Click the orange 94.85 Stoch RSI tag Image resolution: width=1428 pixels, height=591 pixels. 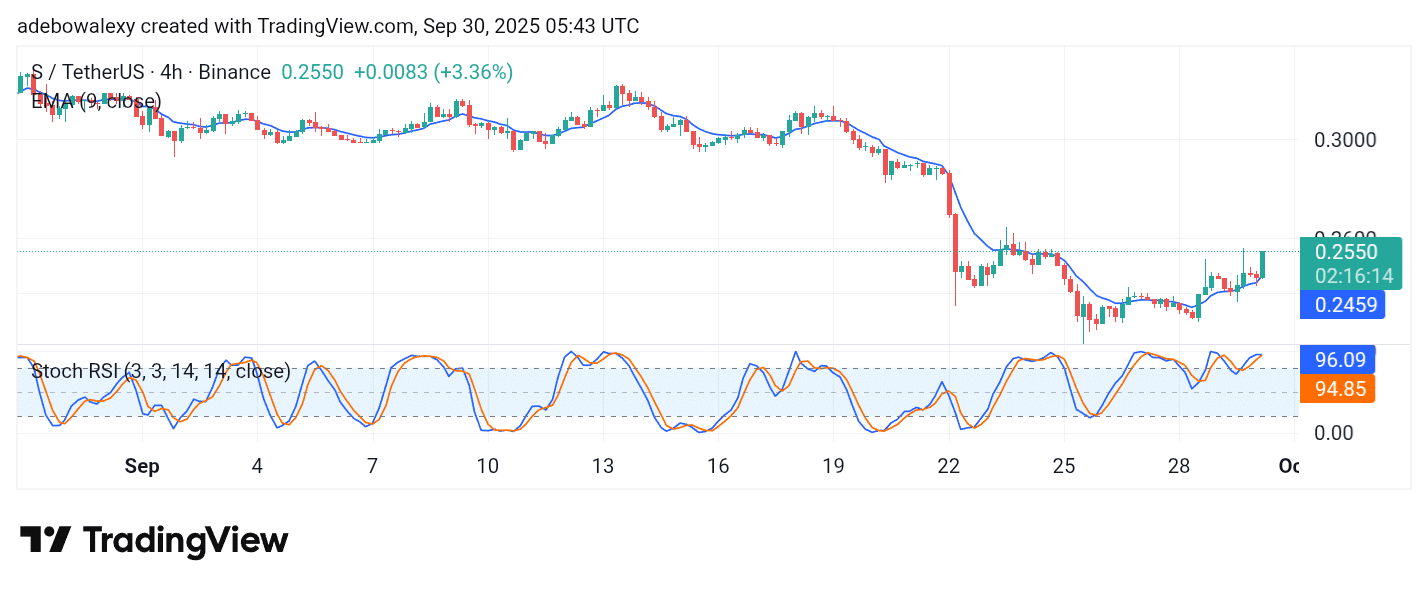[1340, 389]
